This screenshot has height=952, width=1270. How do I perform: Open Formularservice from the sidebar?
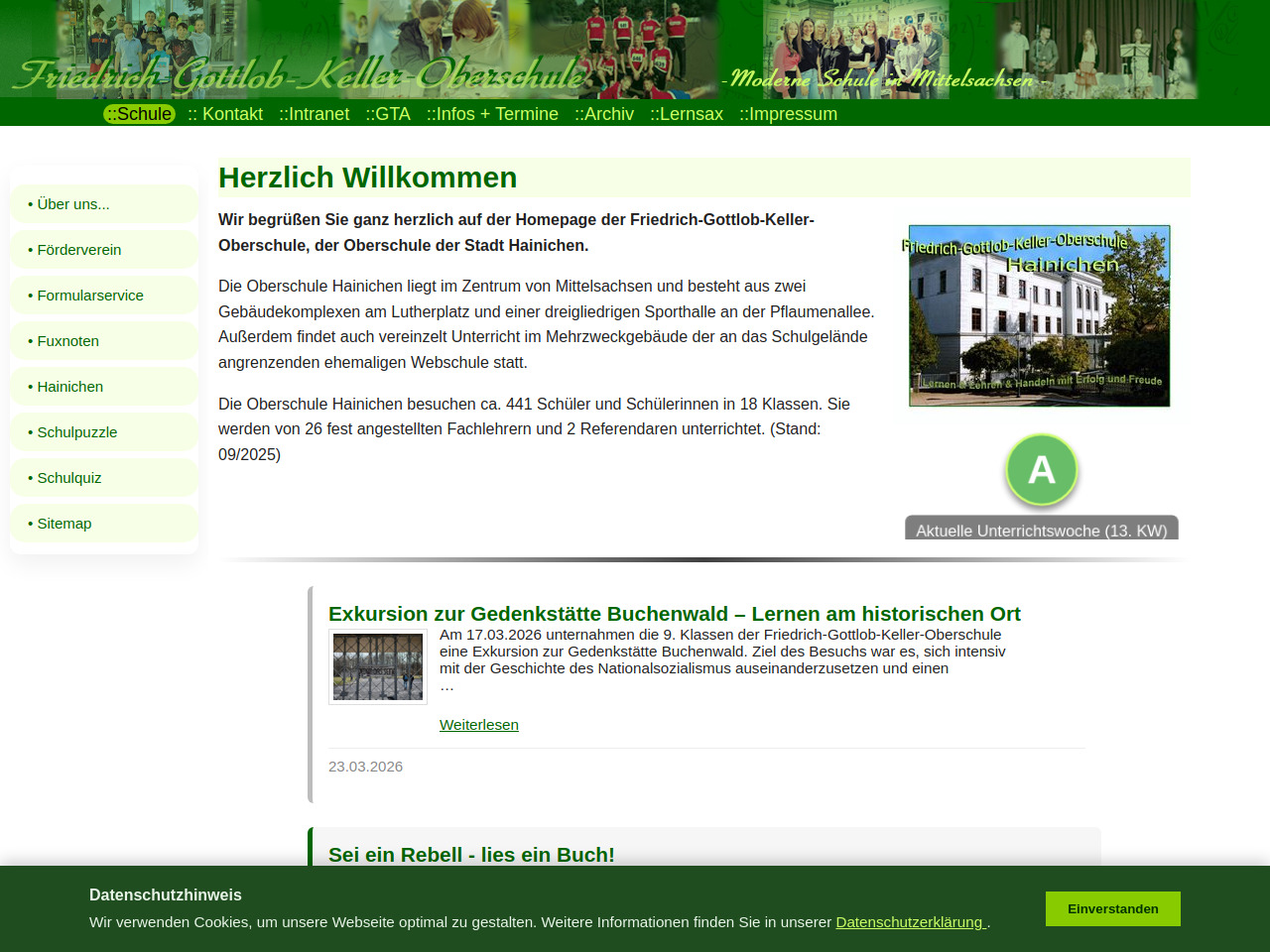tap(86, 296)
